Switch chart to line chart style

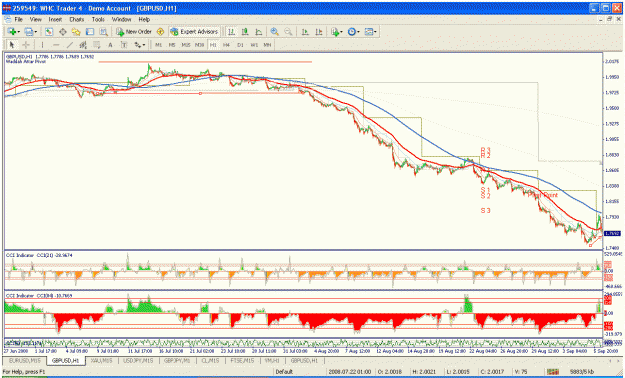(259, 32)
